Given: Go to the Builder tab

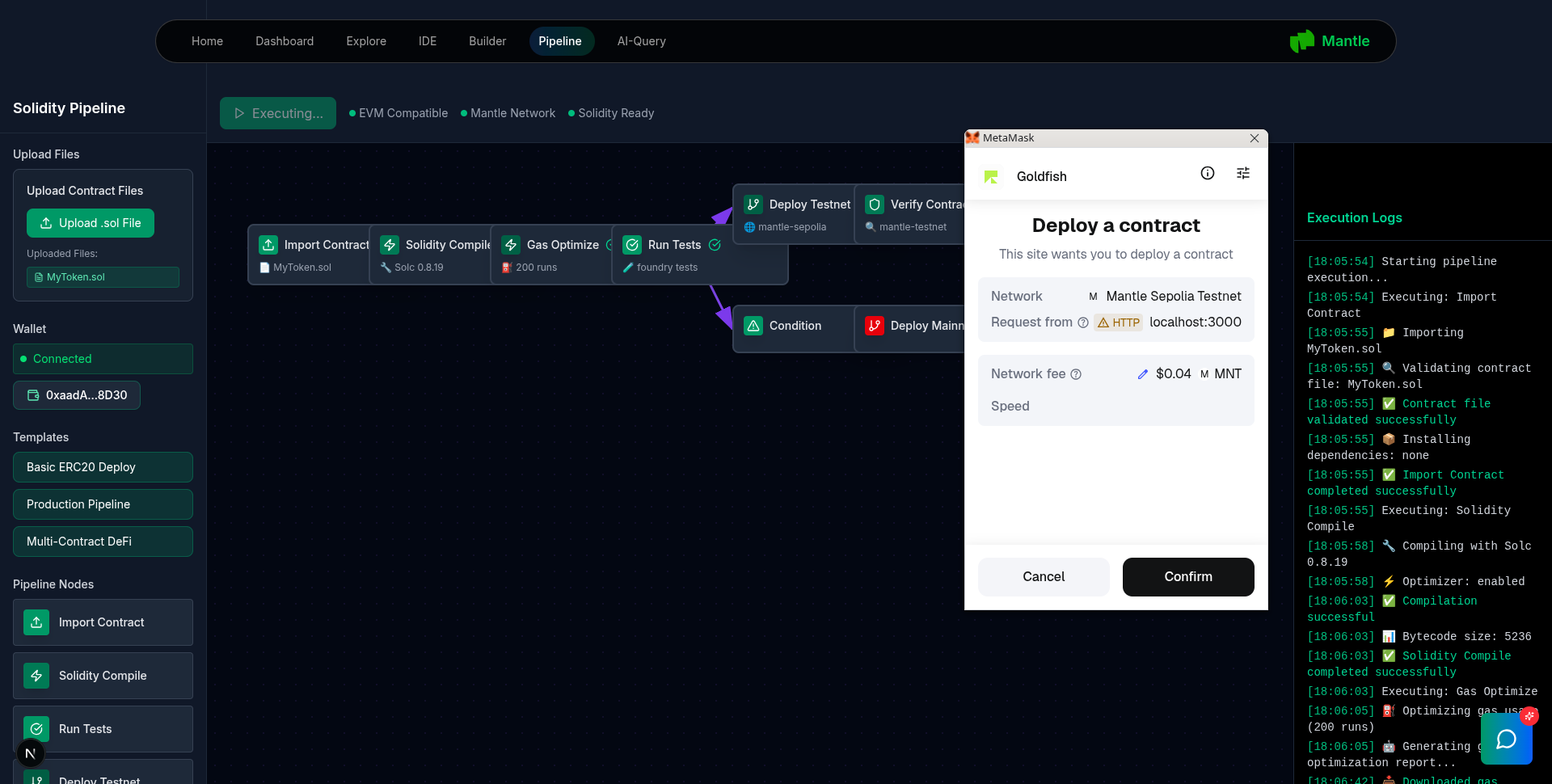Looking at the screenshot, I should point(487,41).
